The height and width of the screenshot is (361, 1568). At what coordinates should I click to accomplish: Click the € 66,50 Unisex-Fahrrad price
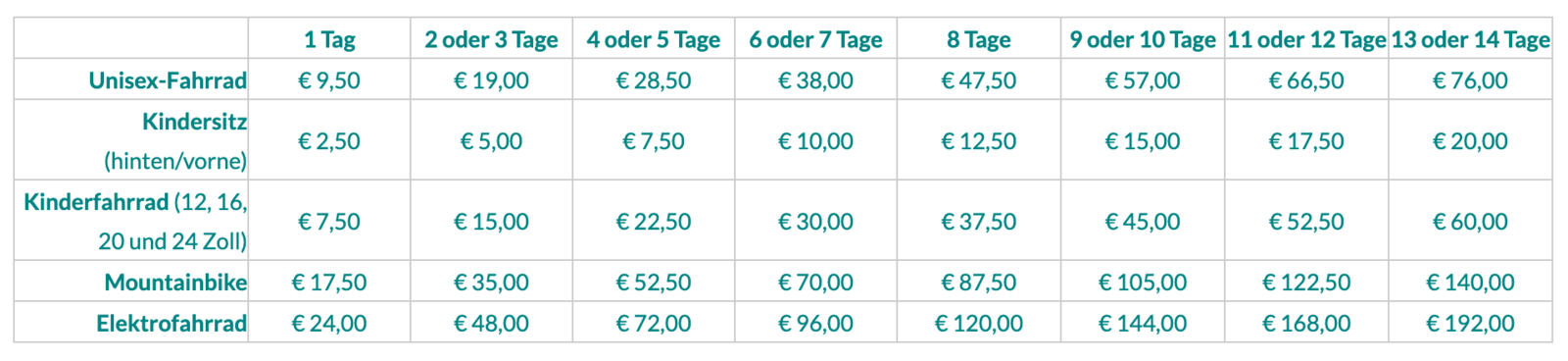pos(1306,80)
